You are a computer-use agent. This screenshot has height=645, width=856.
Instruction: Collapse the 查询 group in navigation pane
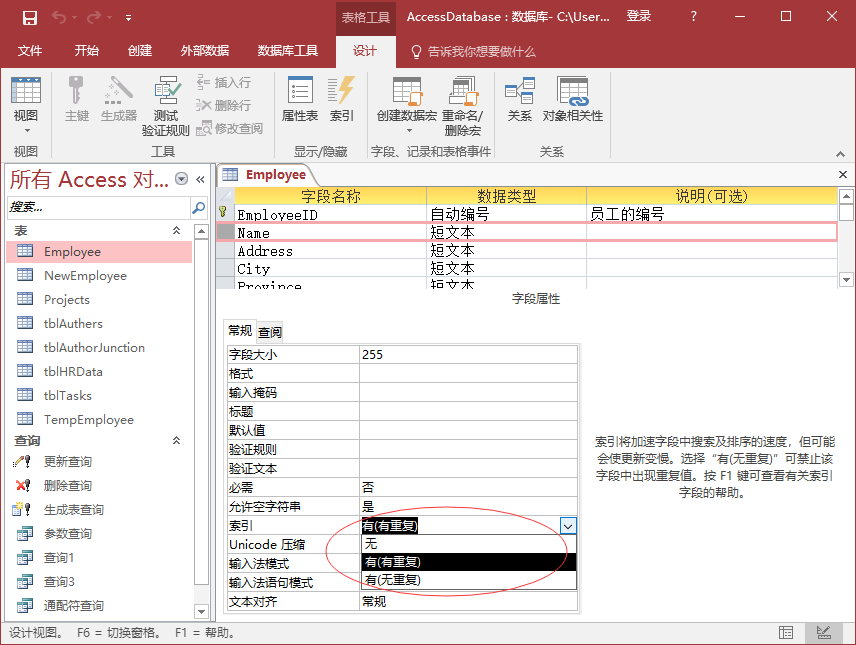(x=177, y=441)
